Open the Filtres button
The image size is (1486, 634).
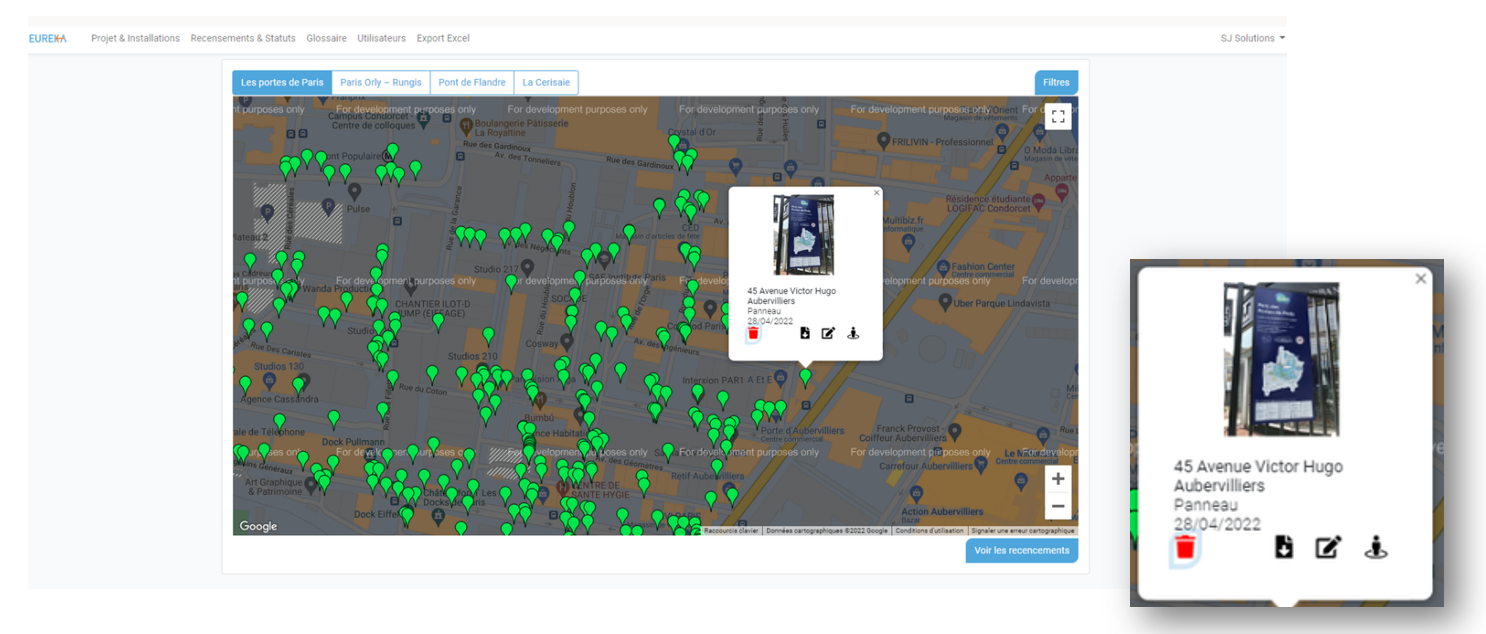pyautogui.click(x=1056, y=83)
